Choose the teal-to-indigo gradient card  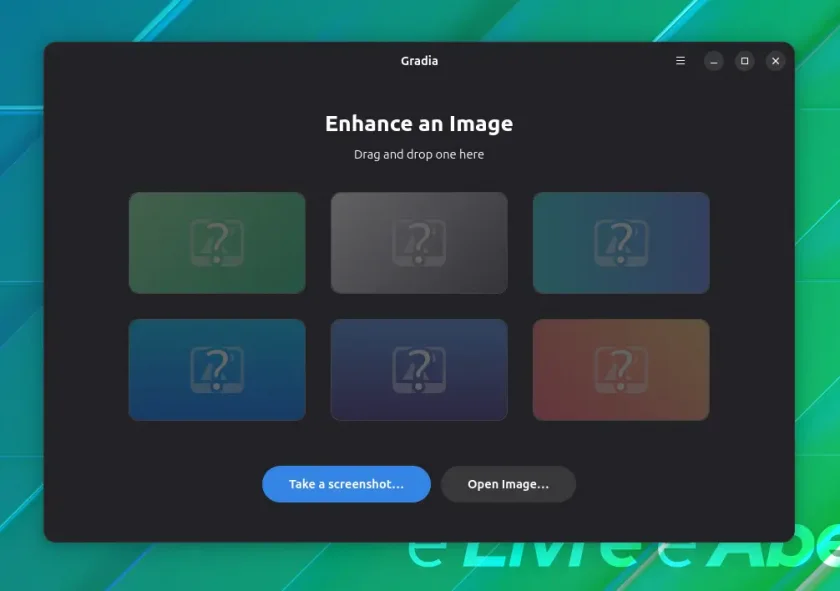tap(621, 243)
